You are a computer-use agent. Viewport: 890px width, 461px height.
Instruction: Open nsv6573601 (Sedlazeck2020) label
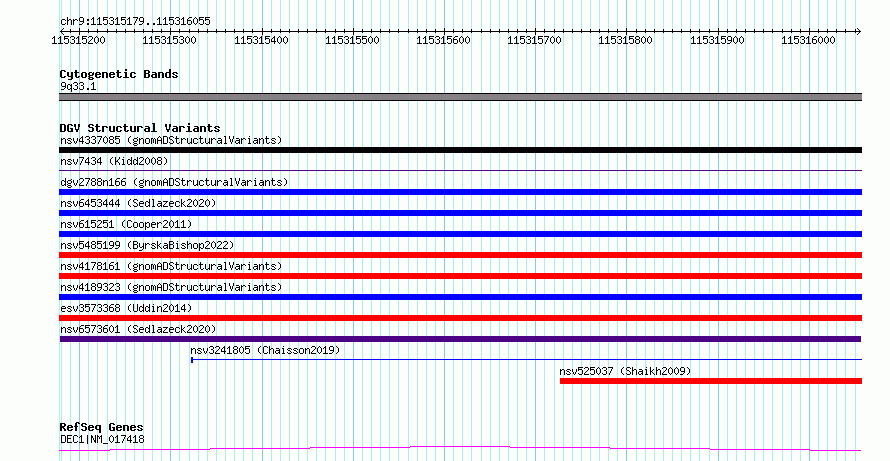click(138, 329)
